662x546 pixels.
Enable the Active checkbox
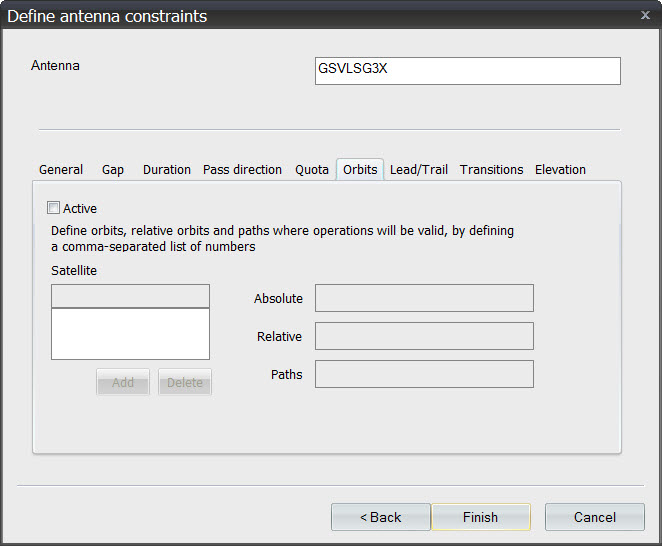[x=54, y=209]
